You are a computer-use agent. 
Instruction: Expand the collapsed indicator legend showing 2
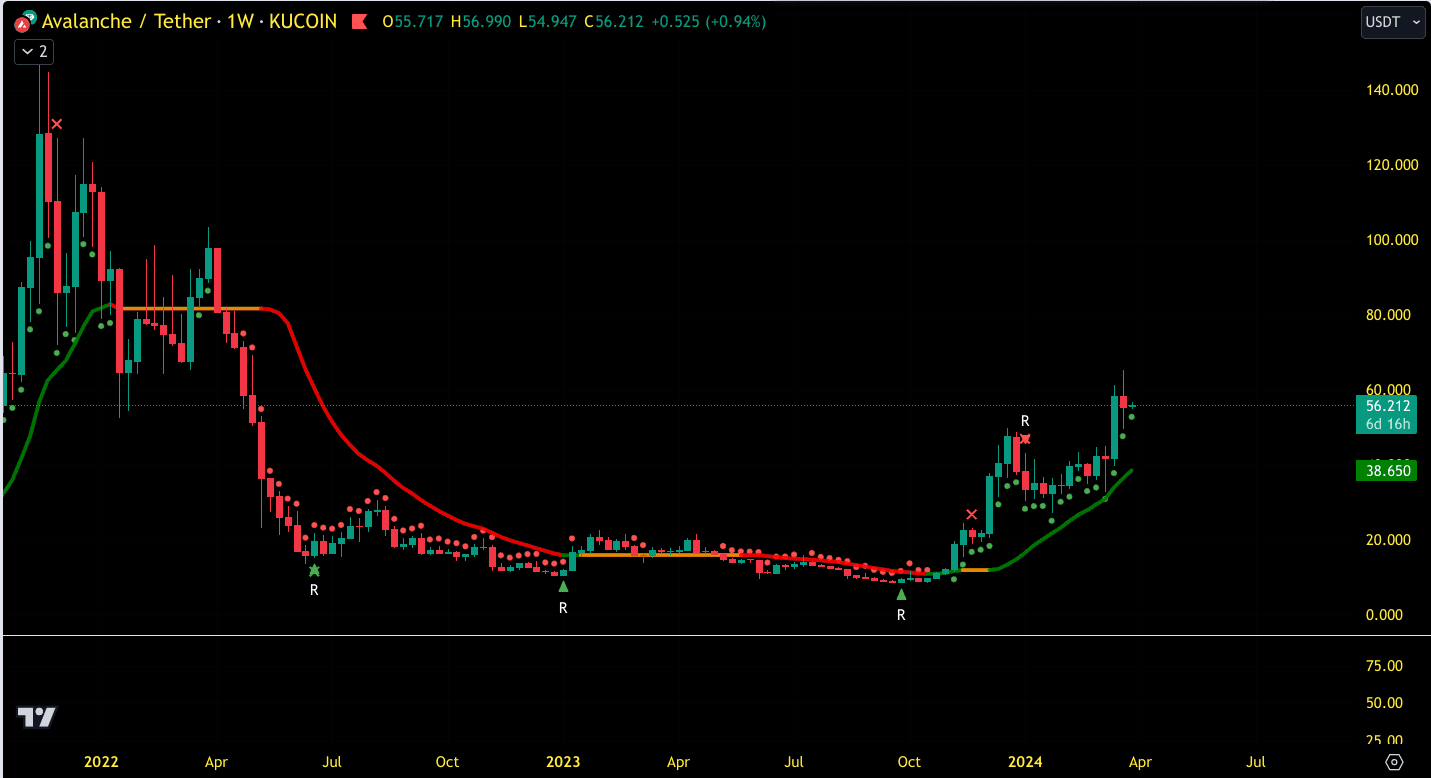pos(33,51)
